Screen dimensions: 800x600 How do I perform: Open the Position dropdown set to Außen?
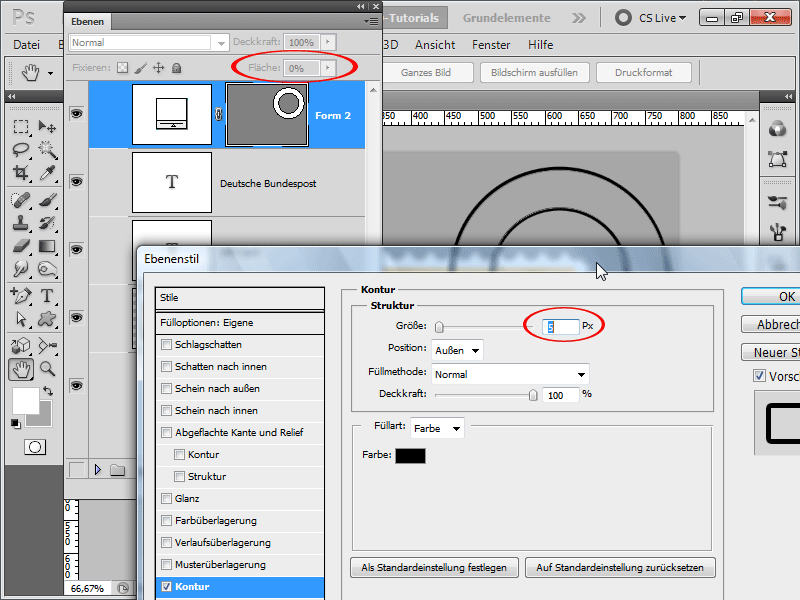point(457,351)
